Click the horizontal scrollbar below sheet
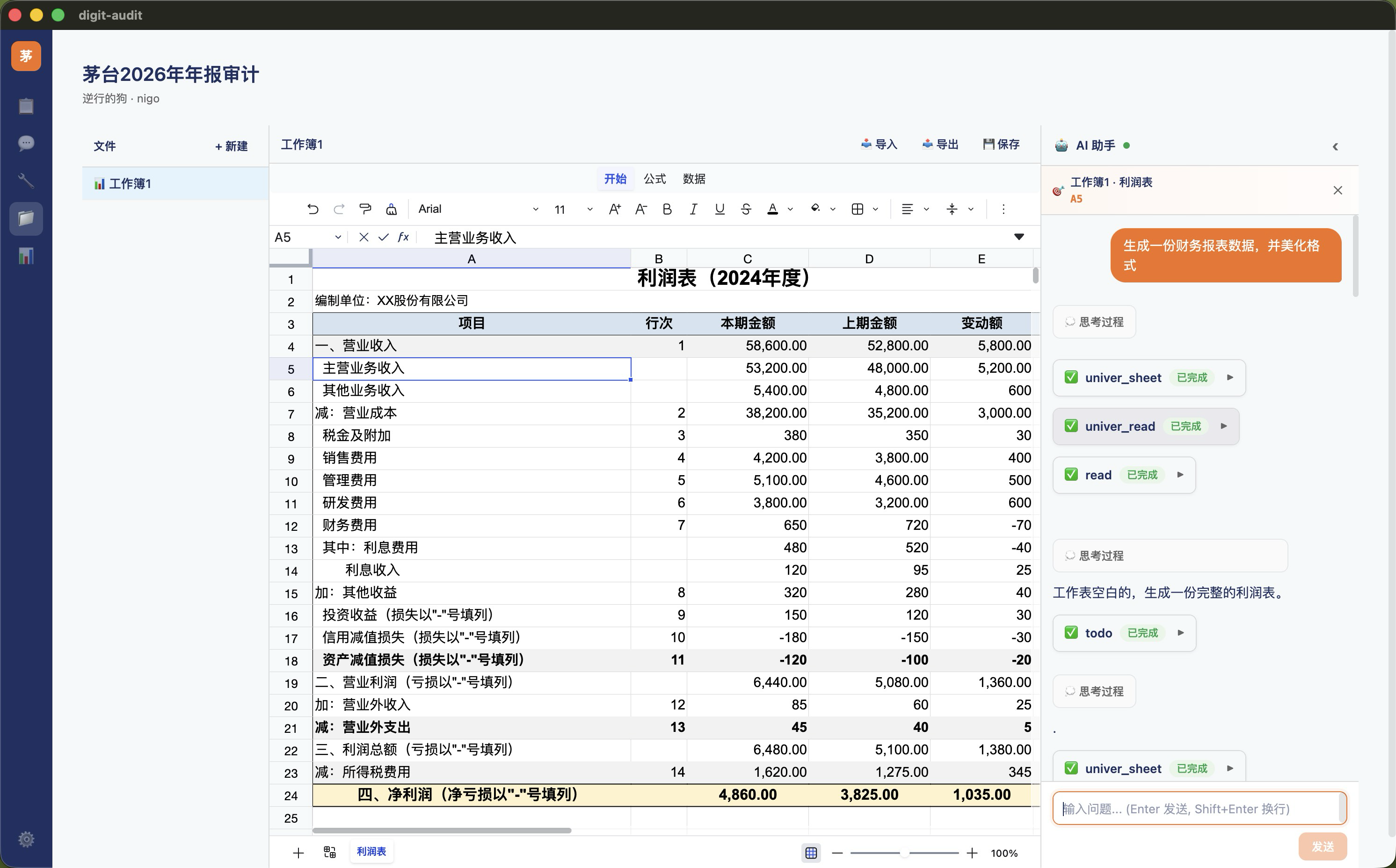1396x868 pixels. (442, 831)
